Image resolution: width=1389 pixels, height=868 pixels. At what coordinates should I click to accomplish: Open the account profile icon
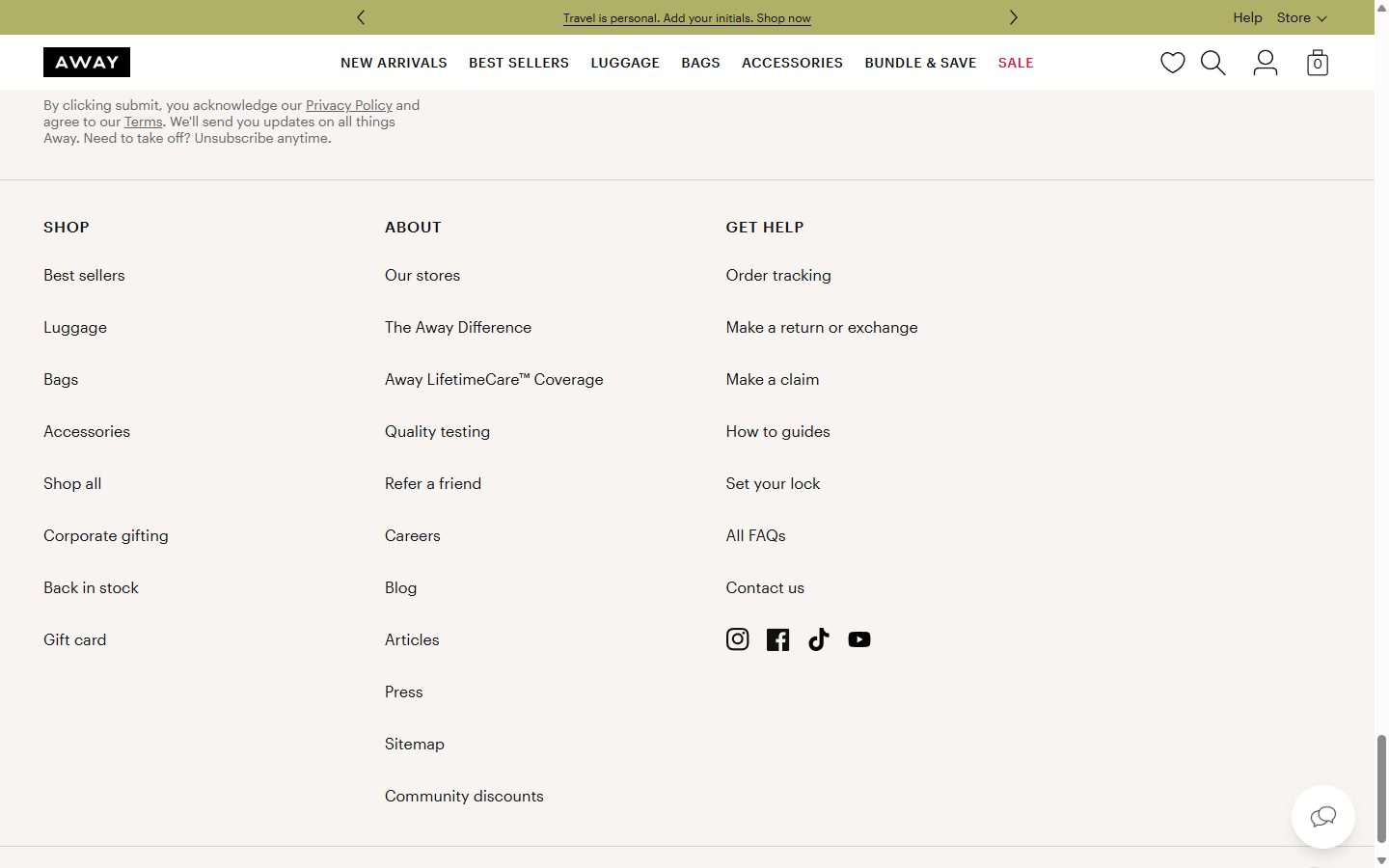tap(1265, 63)
